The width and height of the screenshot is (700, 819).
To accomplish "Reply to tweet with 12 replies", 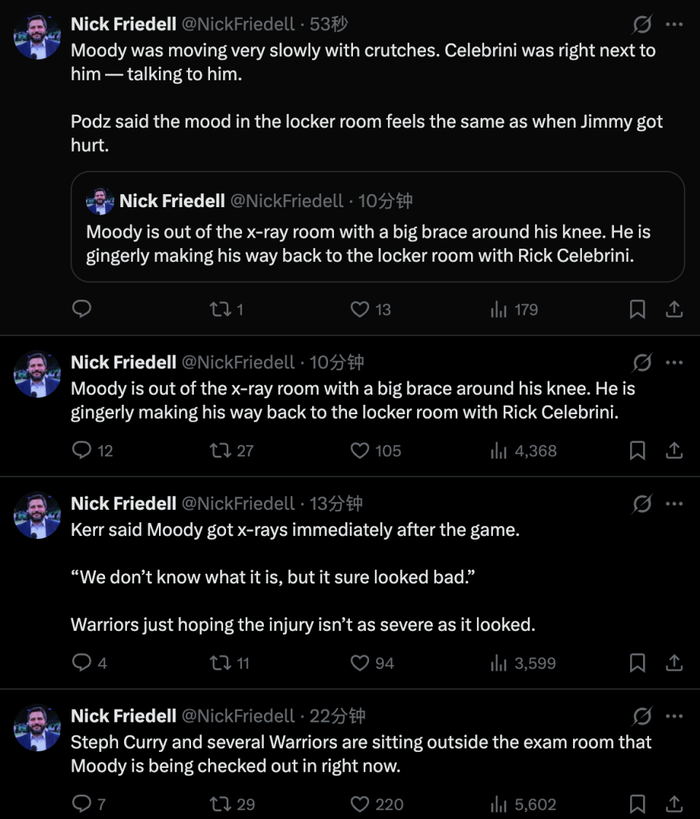I will pyautogui.click(x=83, y=451).
